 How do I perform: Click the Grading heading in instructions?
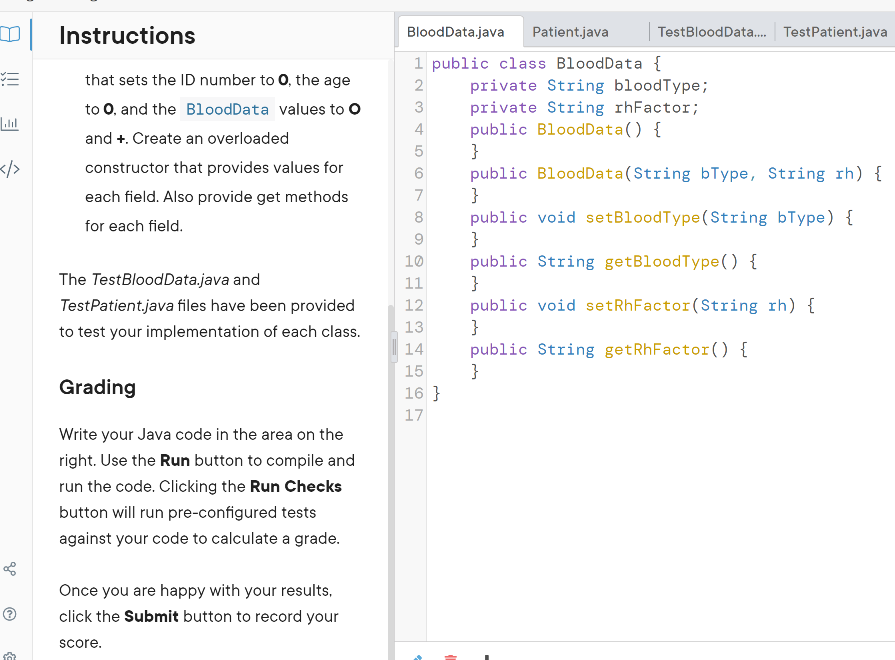[x=97, y=387]
